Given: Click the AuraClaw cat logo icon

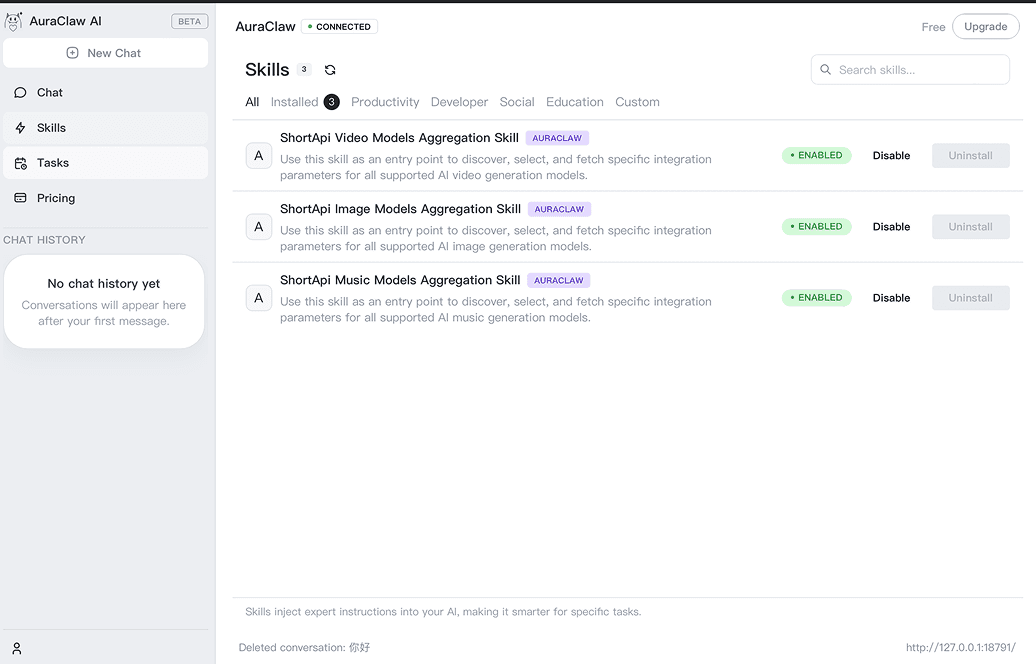Looking at the screenshot, I should click(x=13, y=21).
